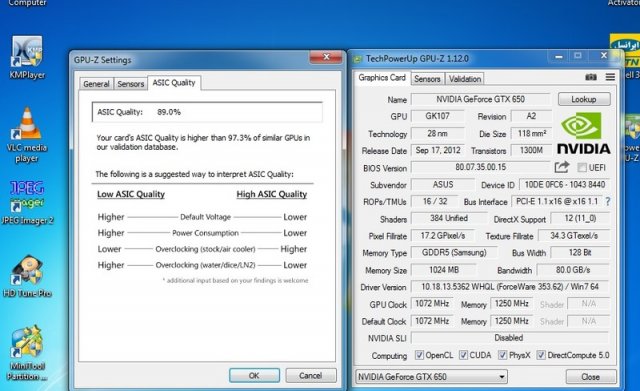Close the GPU-Z Settings dialog
Image resolution: width=640 pixels, height=391 pixels.
pos(326,57)
